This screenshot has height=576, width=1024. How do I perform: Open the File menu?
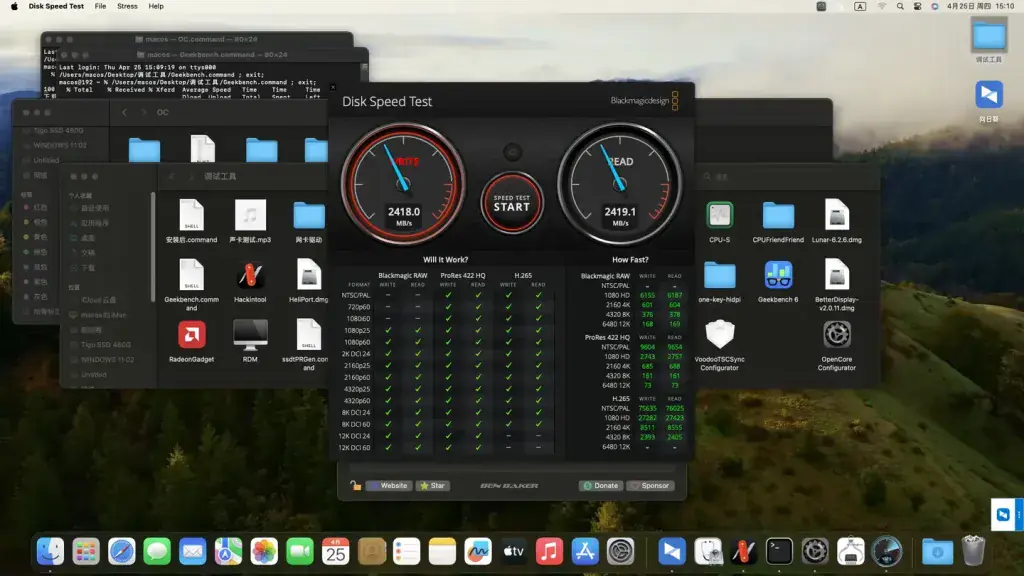[x=100, y=6]
